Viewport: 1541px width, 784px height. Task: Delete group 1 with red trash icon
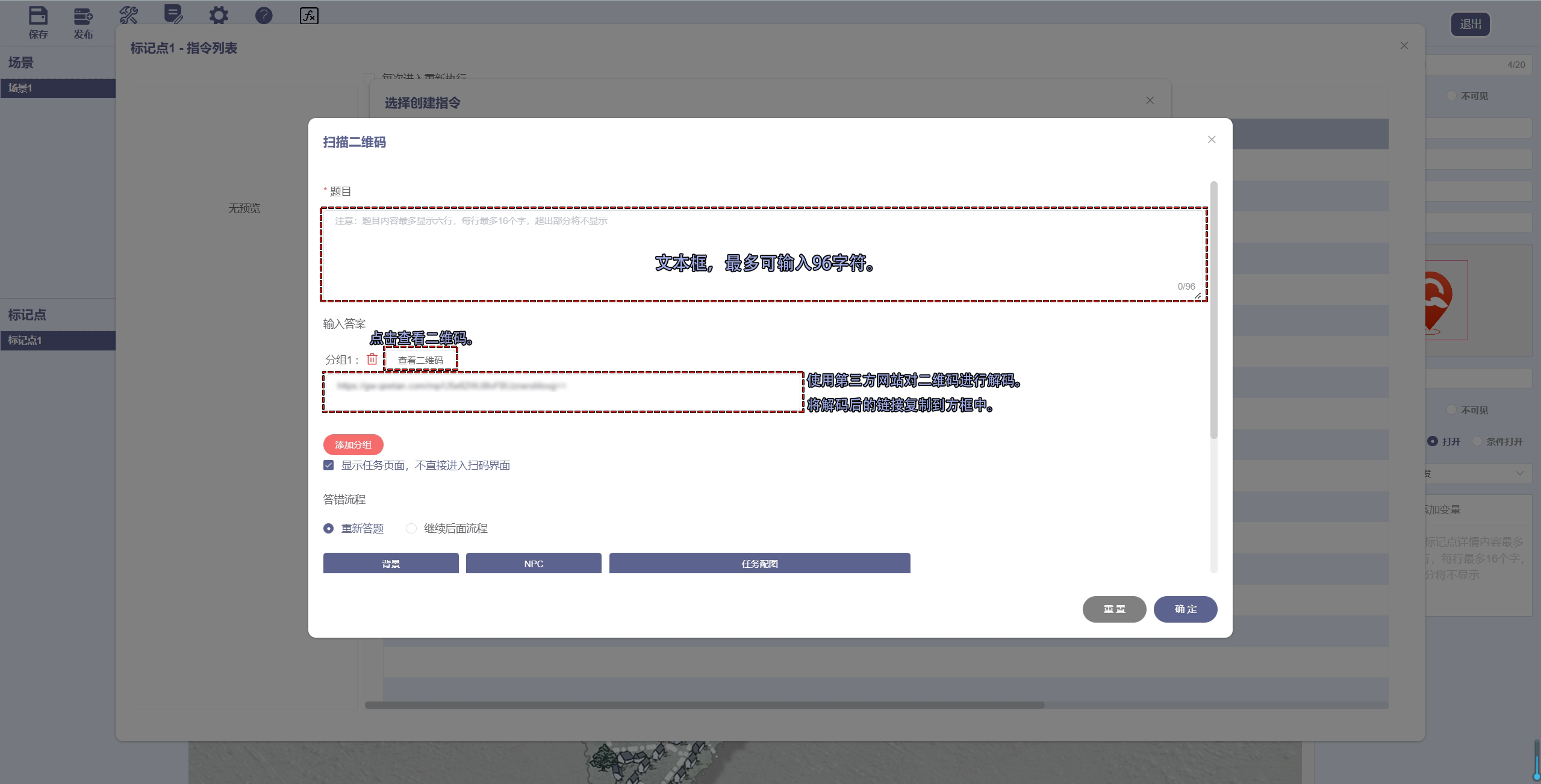pyautogui.click(x=372, y=359)
